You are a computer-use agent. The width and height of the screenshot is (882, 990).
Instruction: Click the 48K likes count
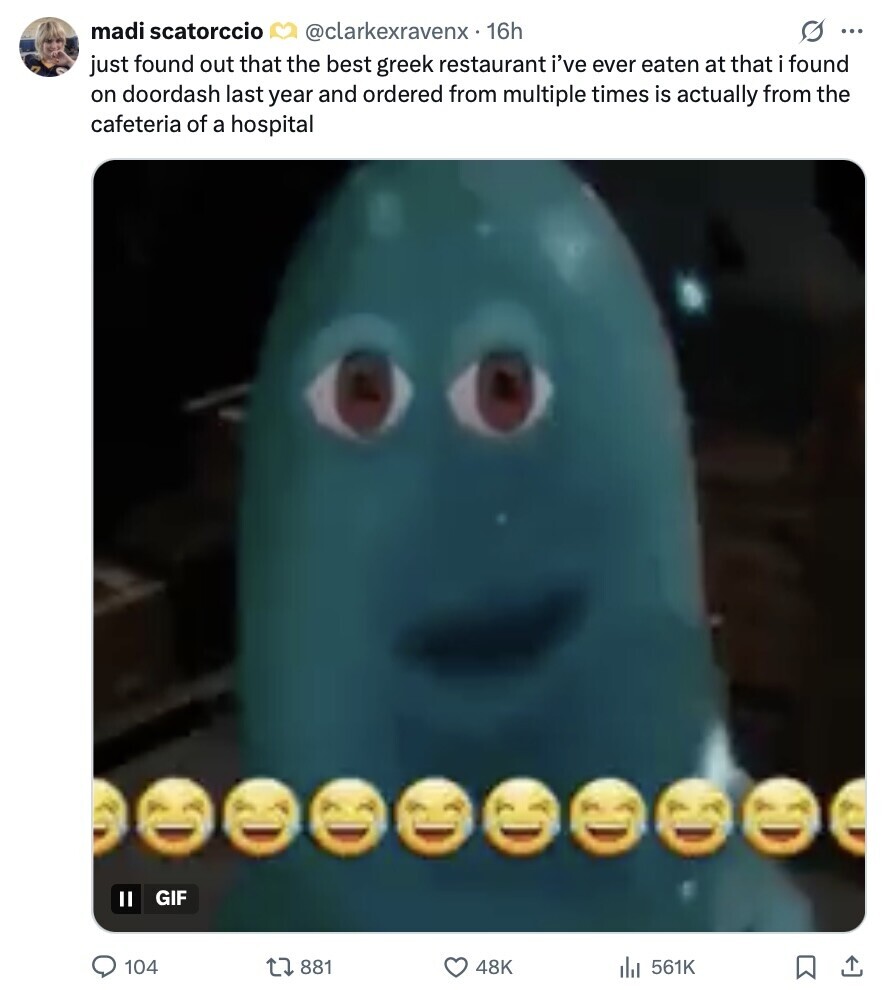coord(494,967)
